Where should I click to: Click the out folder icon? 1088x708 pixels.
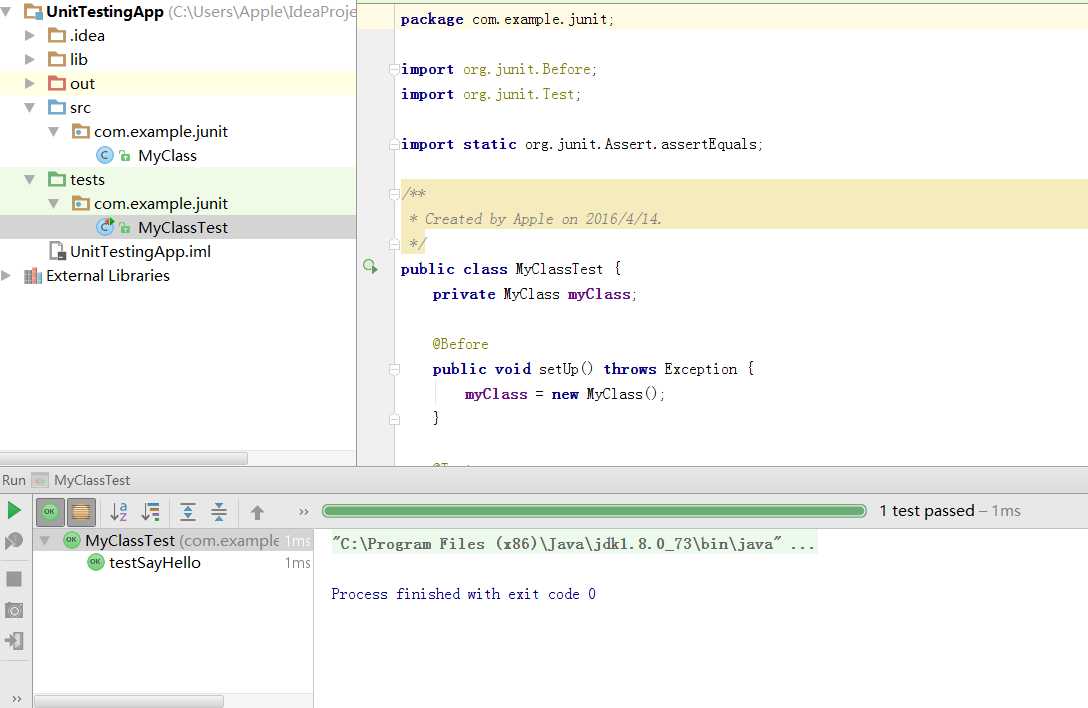(x=57, y=83)
